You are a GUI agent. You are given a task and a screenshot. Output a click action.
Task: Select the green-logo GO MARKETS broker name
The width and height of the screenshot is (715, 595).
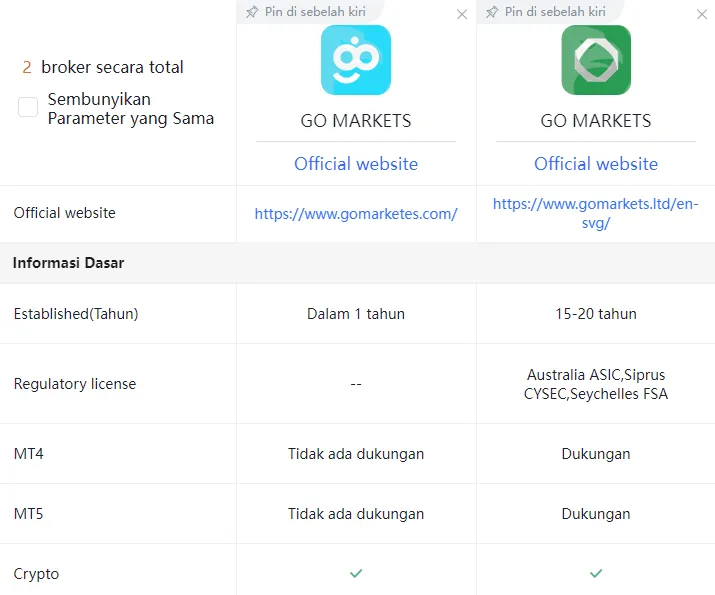click(x=596, y=121)
